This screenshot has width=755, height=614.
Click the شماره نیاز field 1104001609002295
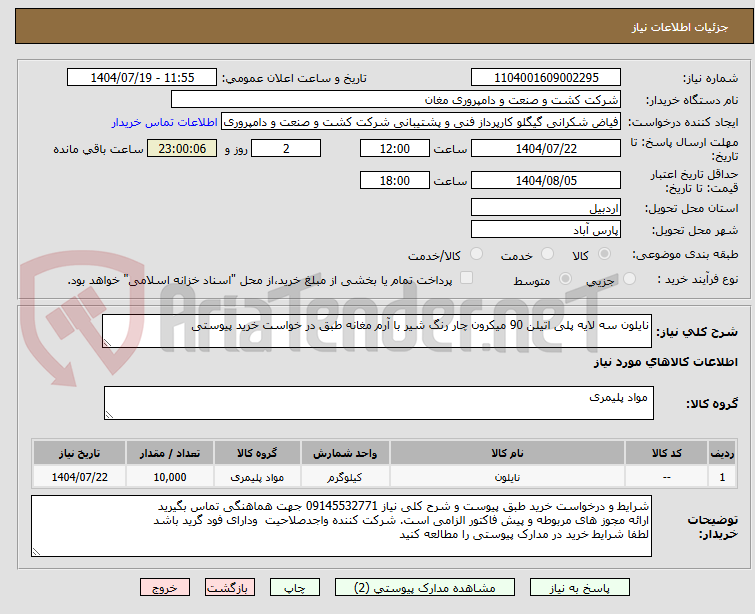coord(546,78)
